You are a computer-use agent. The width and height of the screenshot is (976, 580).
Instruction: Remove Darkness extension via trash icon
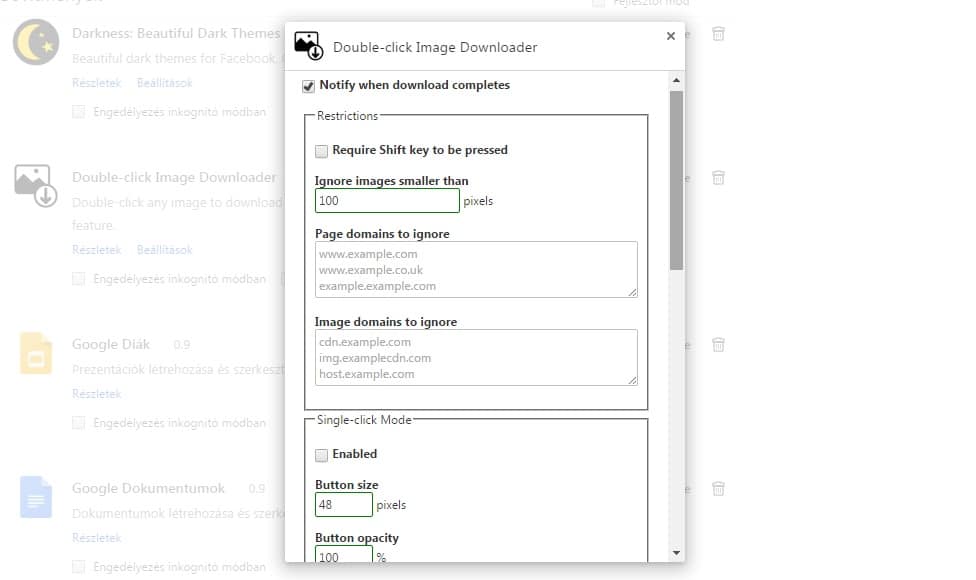pyautogui.click(x=718, y=34)
